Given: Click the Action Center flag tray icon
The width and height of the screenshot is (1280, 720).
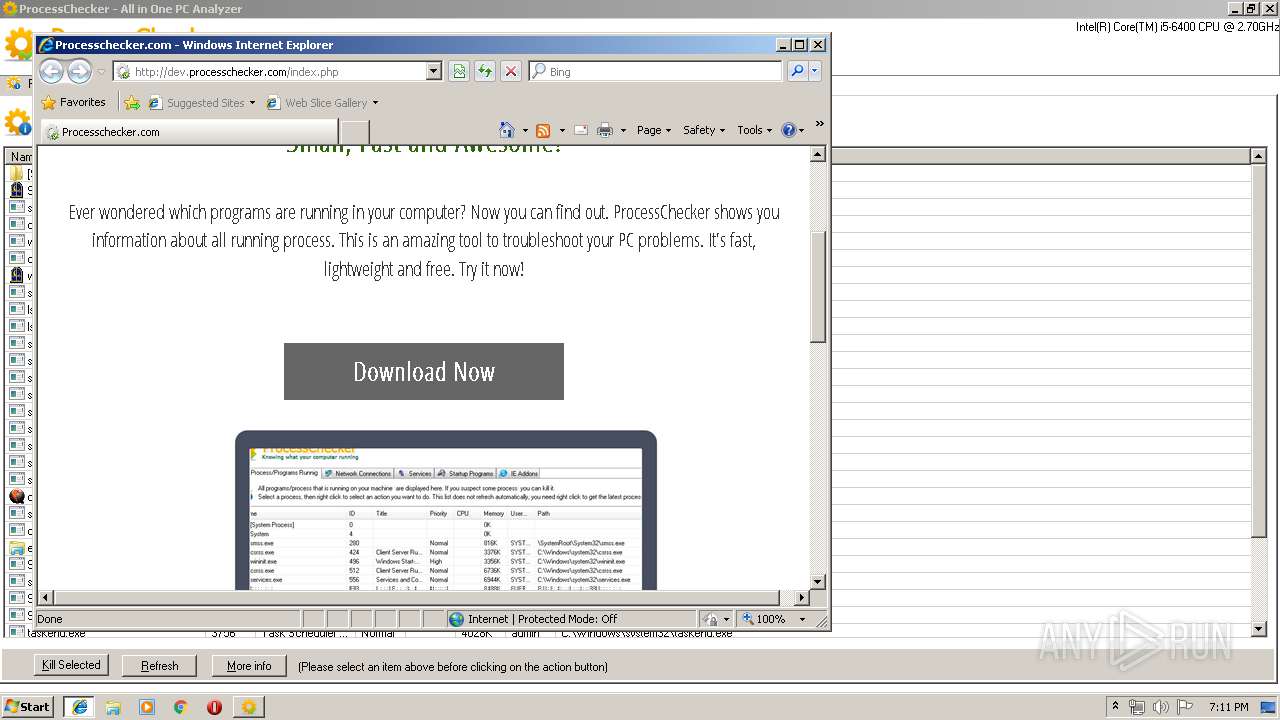Looking at the screenshot, I should tap(1184, 706).
